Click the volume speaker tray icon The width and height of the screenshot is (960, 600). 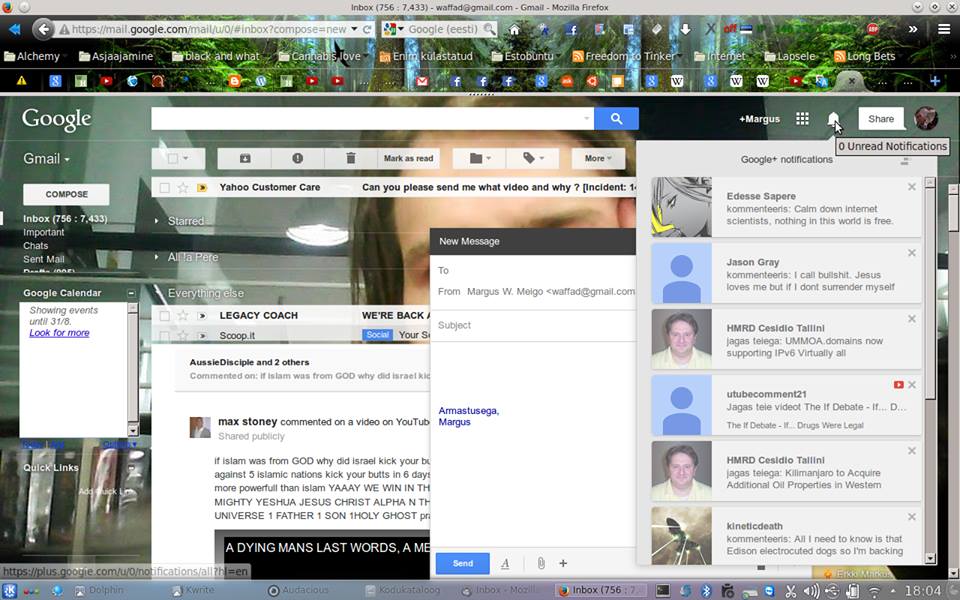point(811,590)
